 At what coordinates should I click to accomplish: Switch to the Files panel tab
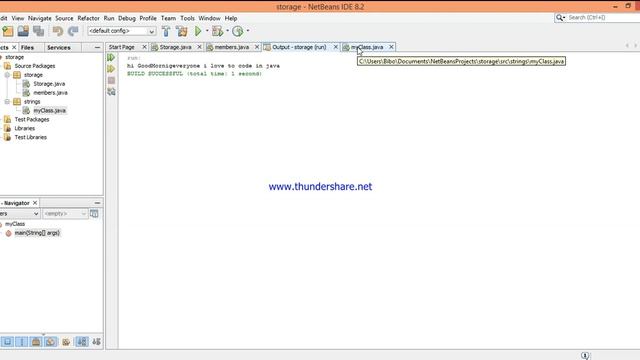[27, 48]
